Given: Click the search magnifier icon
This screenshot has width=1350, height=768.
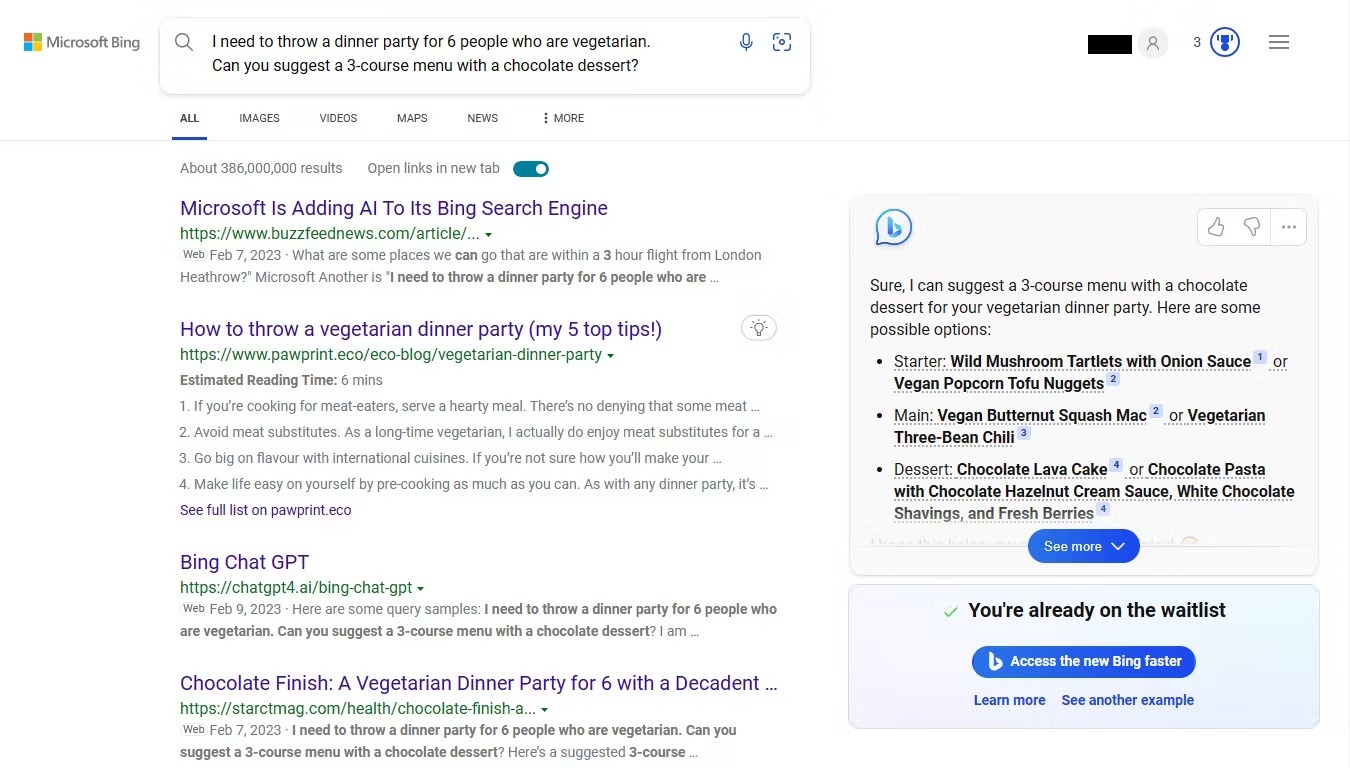Looking at the screenshot, I should coord(184,42).
